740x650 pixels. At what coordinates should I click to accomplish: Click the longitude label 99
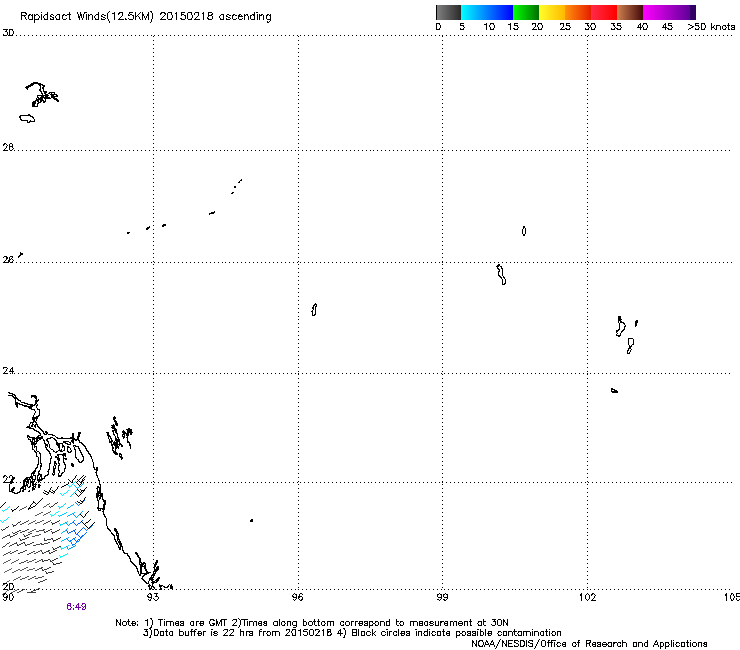442,597
